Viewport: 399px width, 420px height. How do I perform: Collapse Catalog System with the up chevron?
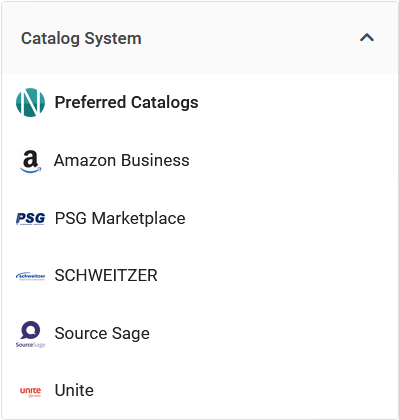pos(367,38)
